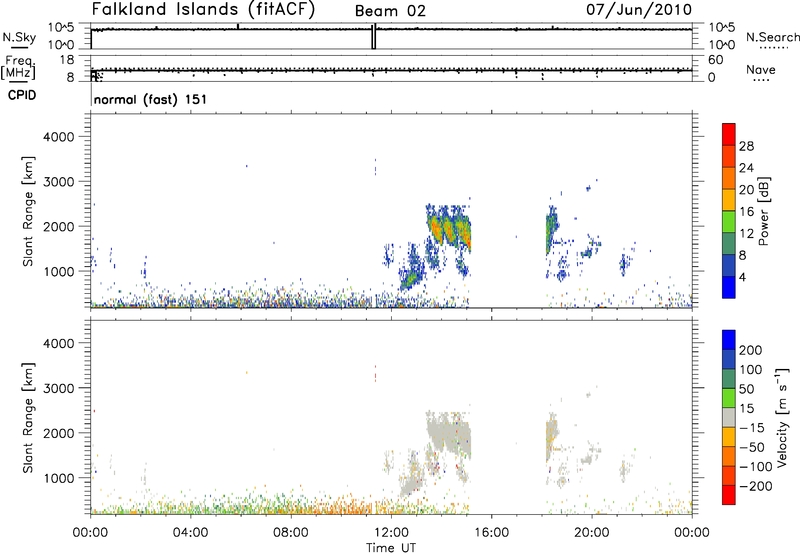Click the gray scatter region near 14:00 in velocity panel
This screenshot has width=800, height=554.
[449, 434]
